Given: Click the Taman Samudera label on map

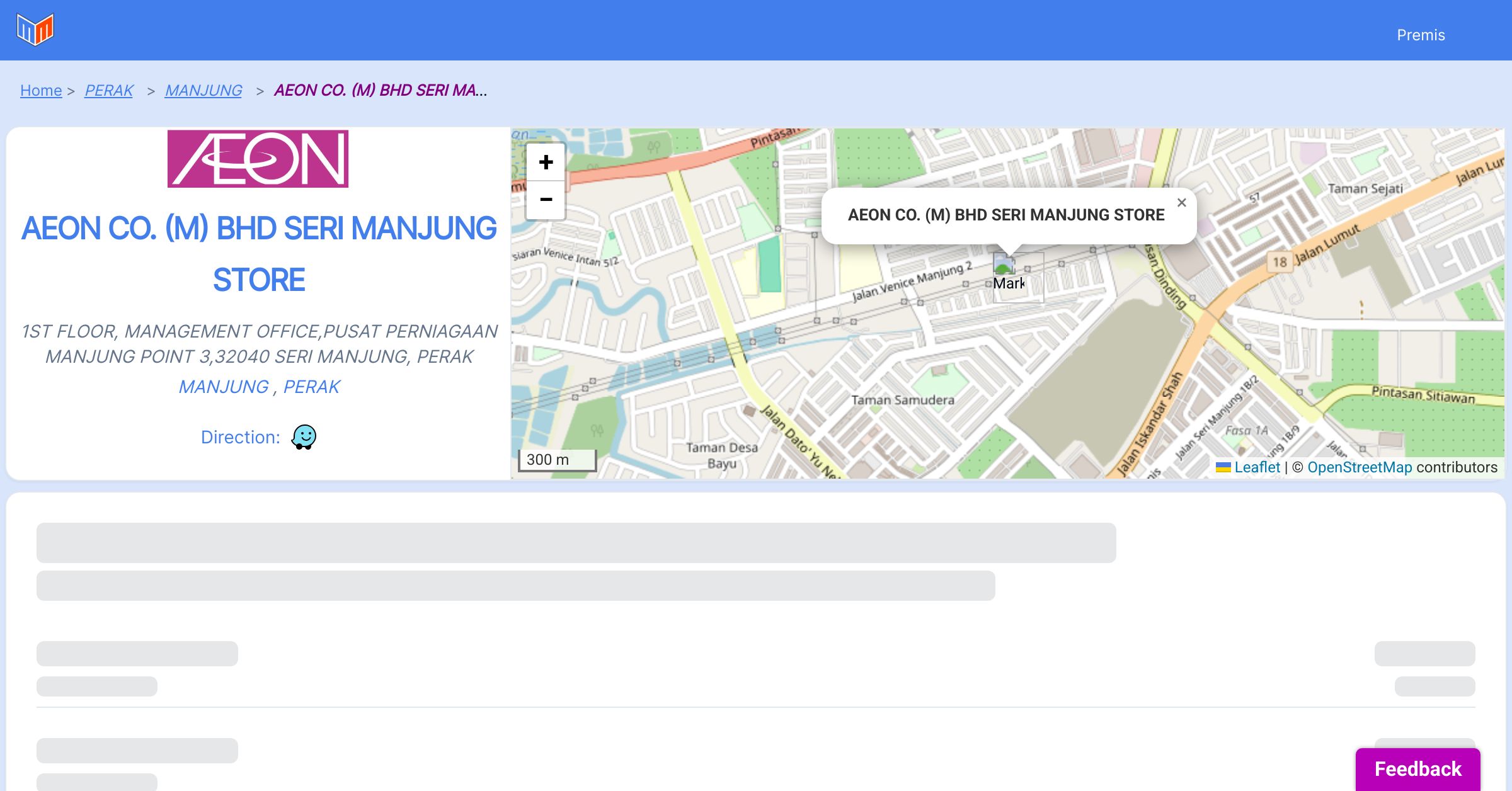Looking at the screenshot, I should pos(902,400).
